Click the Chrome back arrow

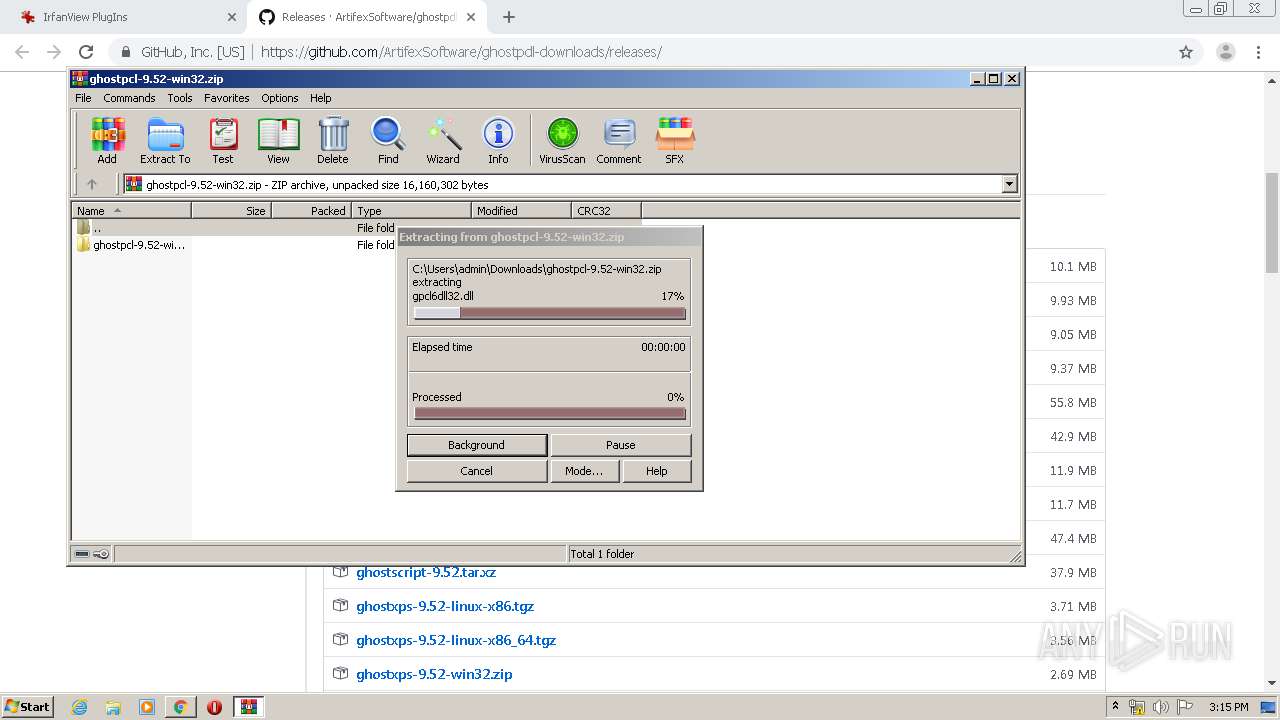[22, 52]
